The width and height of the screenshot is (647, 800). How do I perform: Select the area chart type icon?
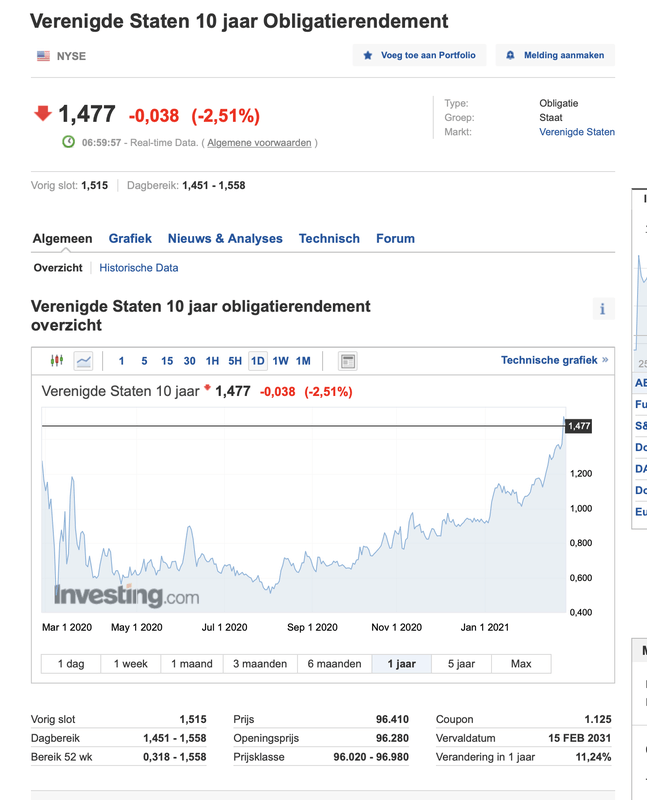[x=83, y=361]
